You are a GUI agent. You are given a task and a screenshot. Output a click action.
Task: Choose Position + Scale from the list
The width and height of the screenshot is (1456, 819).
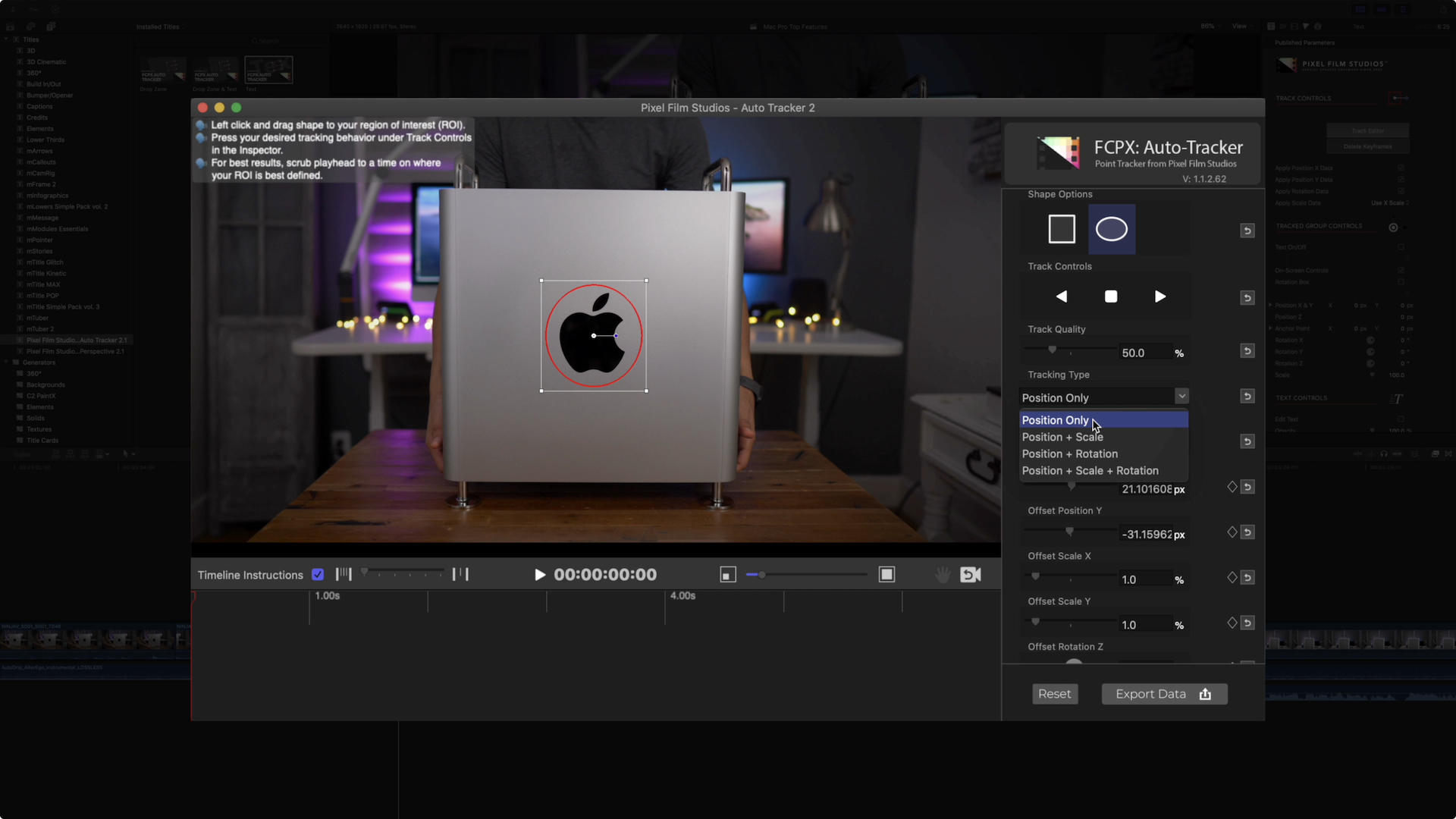tap(1062, 438)
